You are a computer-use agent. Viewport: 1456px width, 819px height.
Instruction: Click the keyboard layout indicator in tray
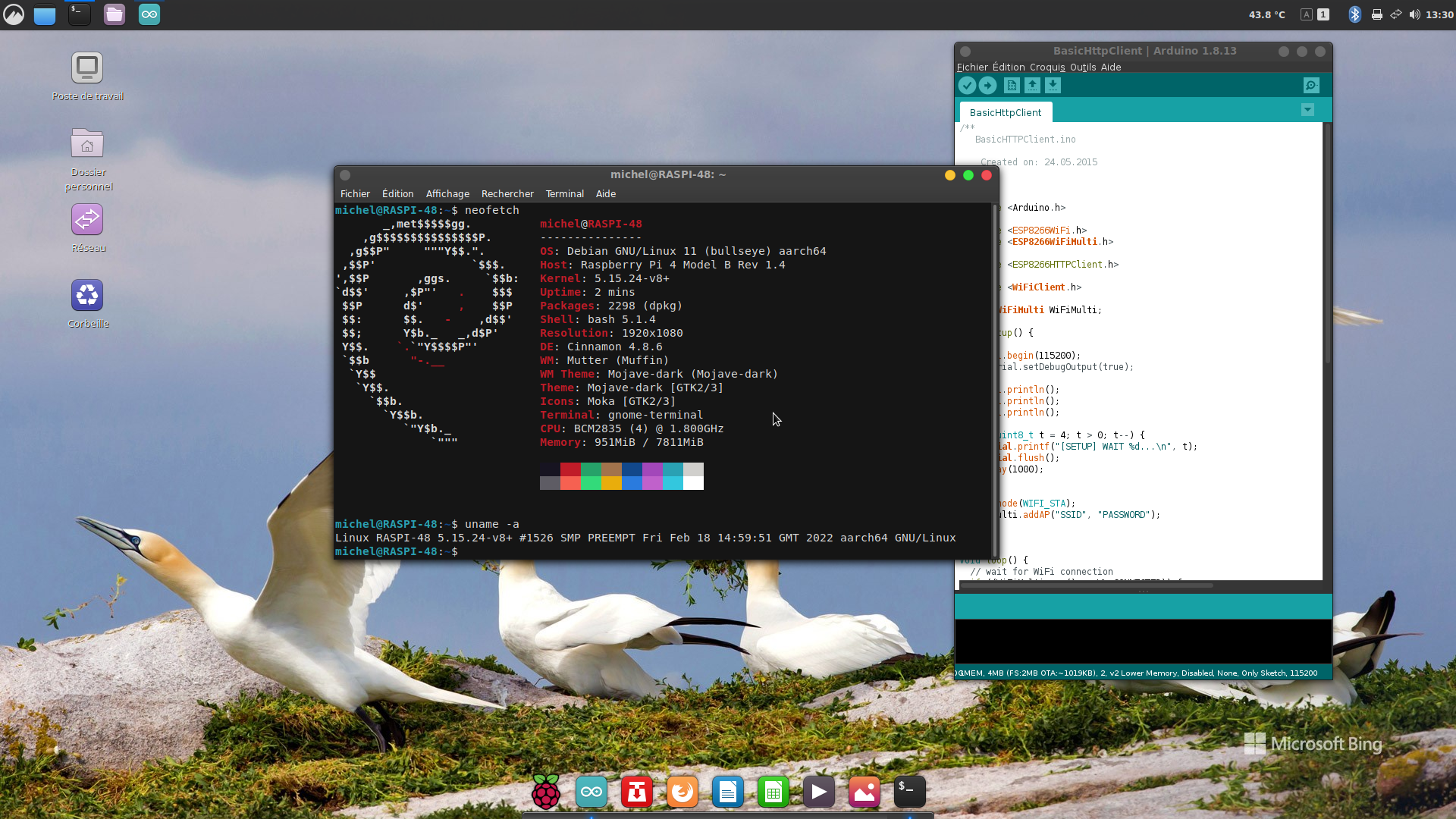point(1307,14)
